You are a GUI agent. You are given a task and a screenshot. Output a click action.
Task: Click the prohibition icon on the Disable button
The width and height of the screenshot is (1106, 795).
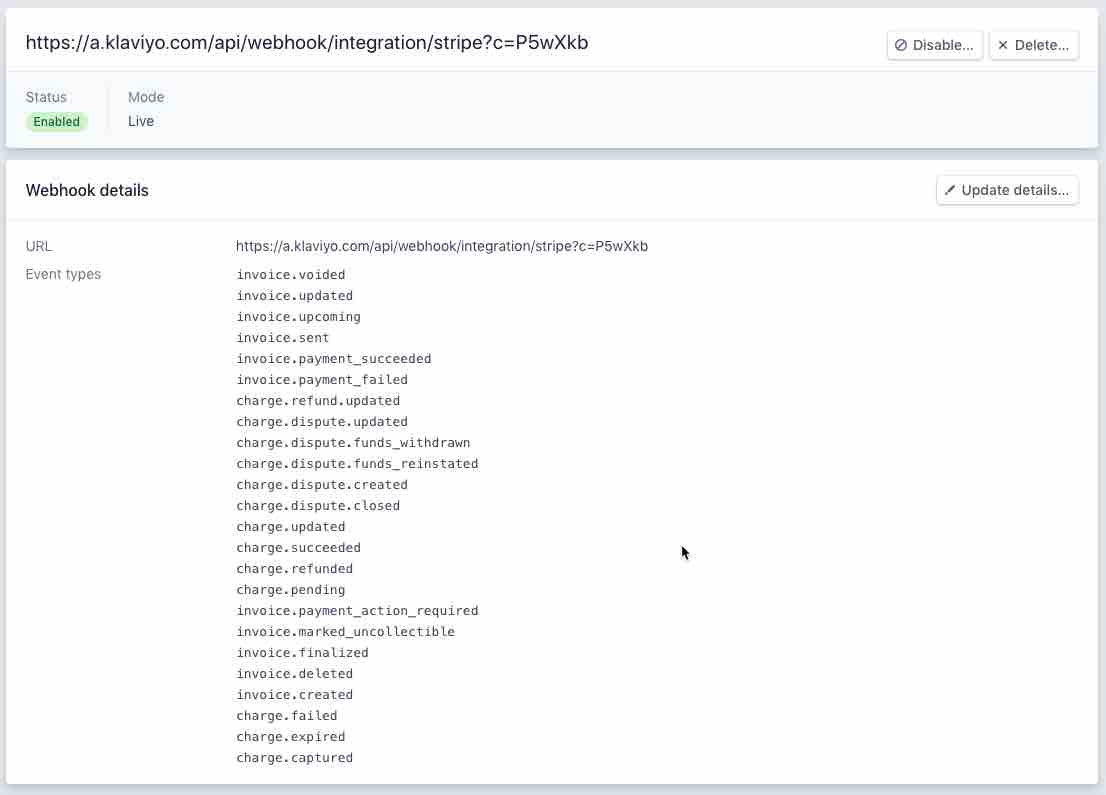tap(901, 44)
